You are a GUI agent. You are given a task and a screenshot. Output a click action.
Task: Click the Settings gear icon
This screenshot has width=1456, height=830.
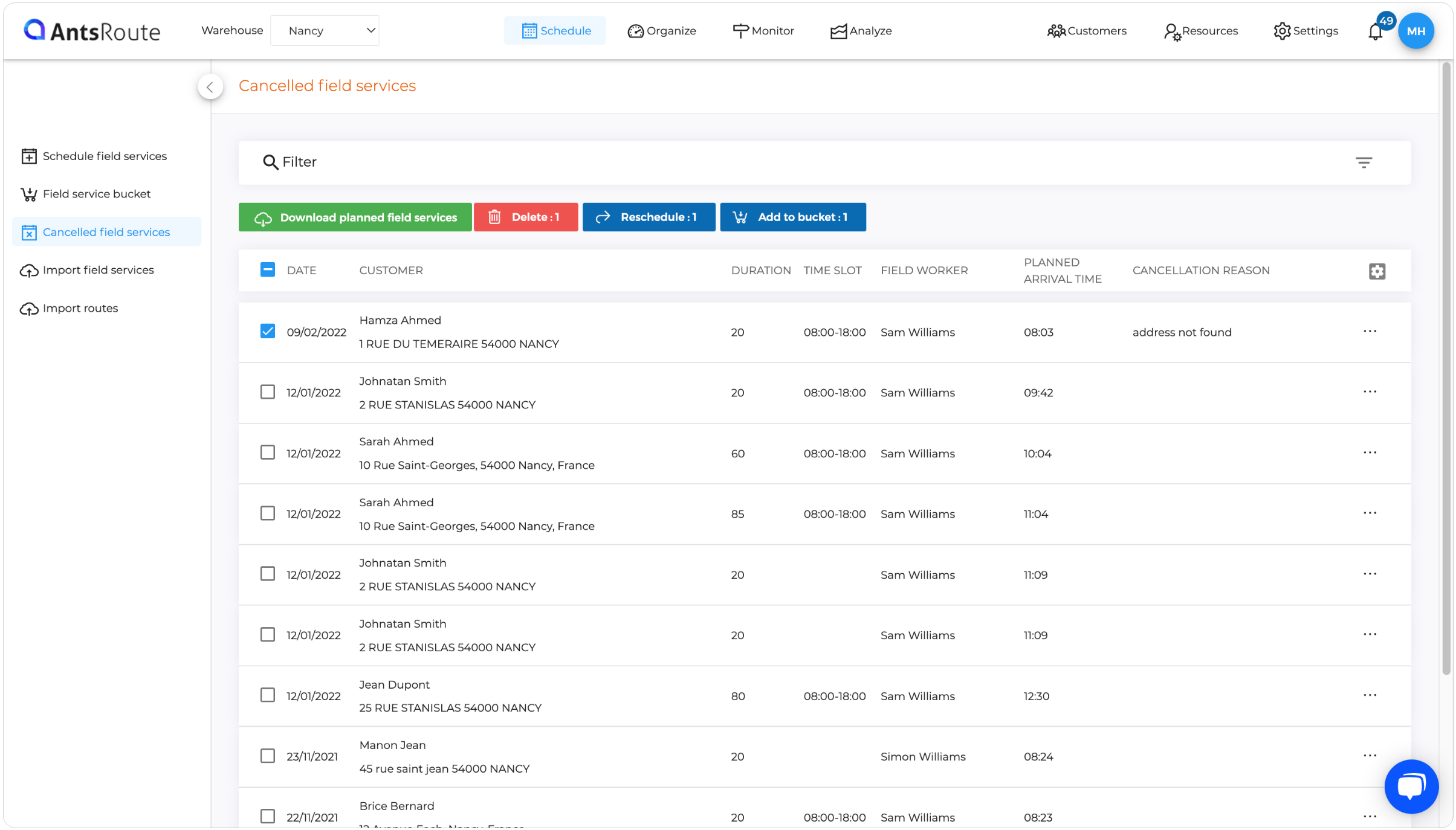pyautogui.click(x=1281, y=31)
